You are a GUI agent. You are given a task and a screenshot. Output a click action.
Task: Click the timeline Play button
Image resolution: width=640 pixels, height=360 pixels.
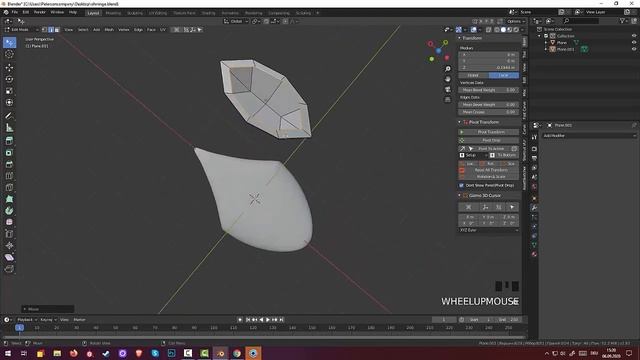coord(268,320)
